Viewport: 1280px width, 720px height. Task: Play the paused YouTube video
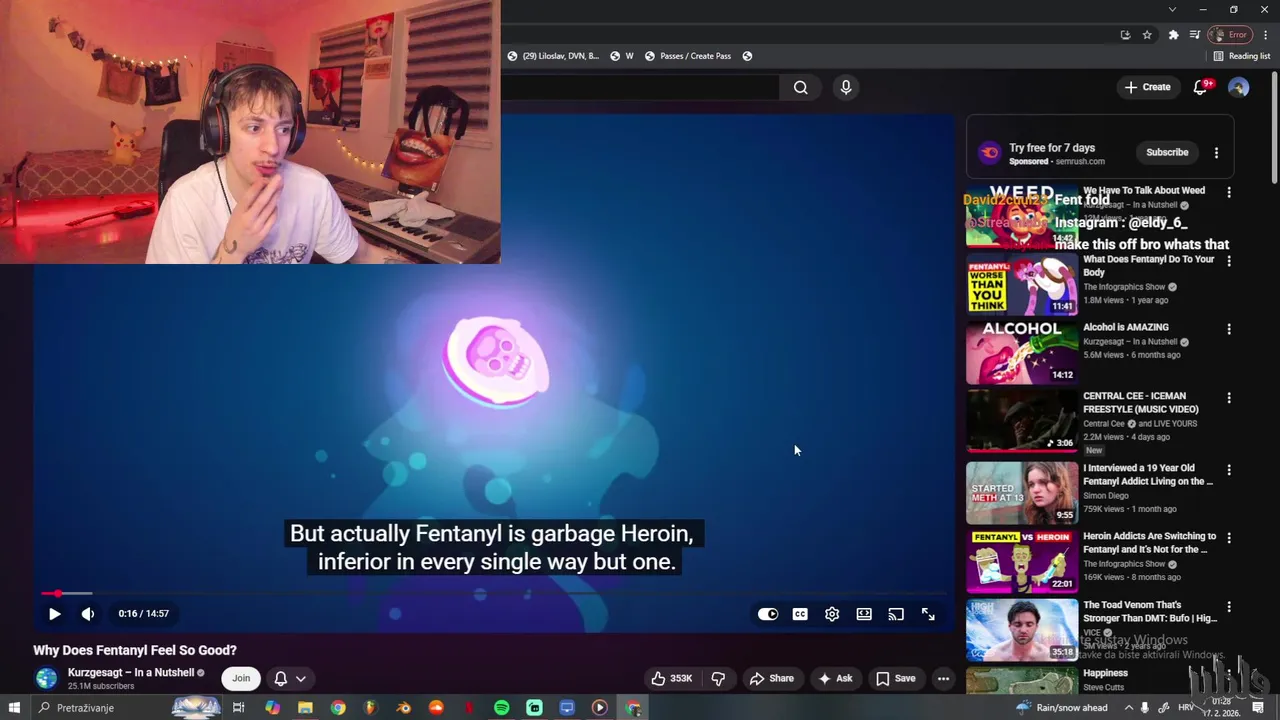coord(54,614)
